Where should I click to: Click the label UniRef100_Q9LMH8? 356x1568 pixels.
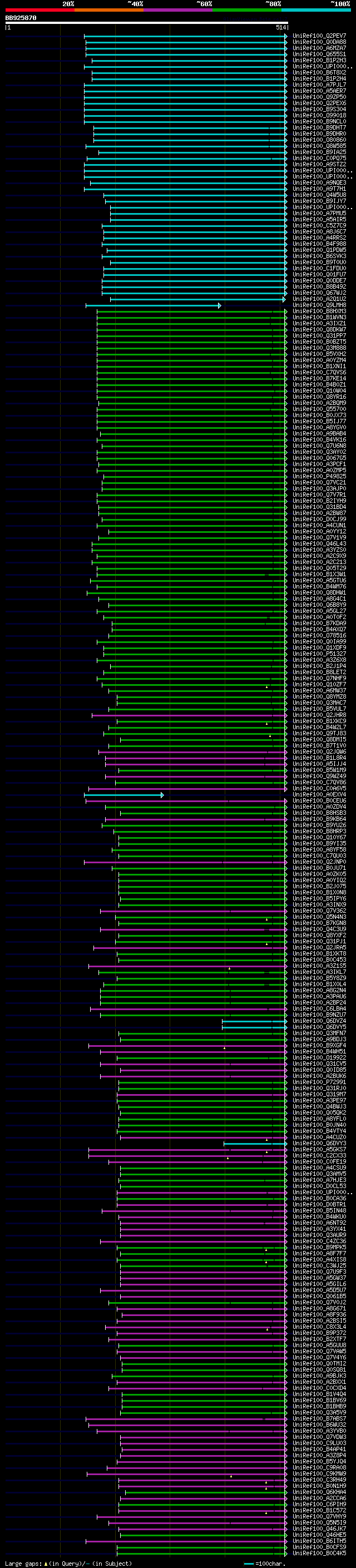319,305
